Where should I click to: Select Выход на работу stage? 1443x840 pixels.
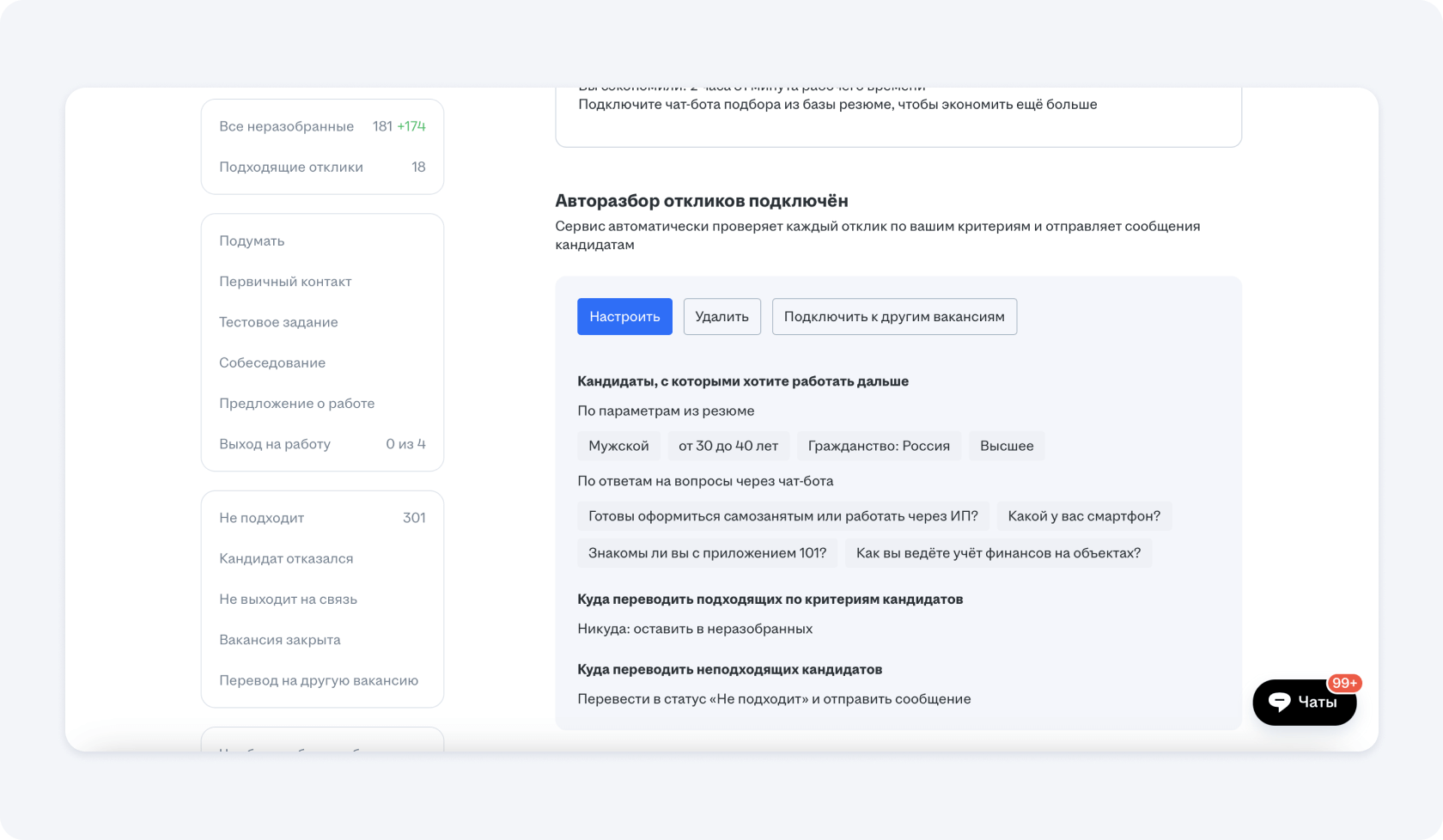click(275, 444)
